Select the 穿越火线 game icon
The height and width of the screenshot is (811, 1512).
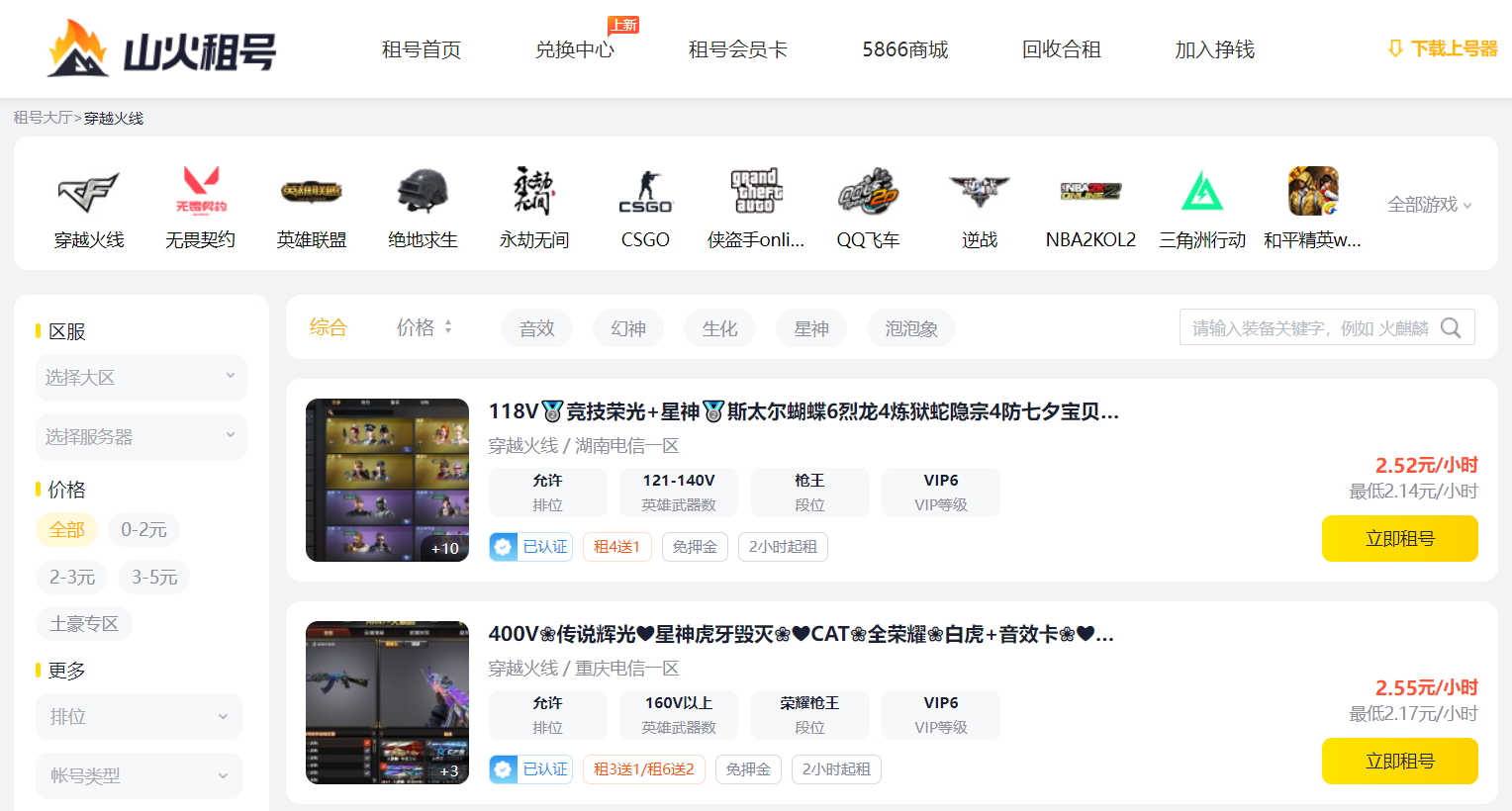[x=88, y=192]
